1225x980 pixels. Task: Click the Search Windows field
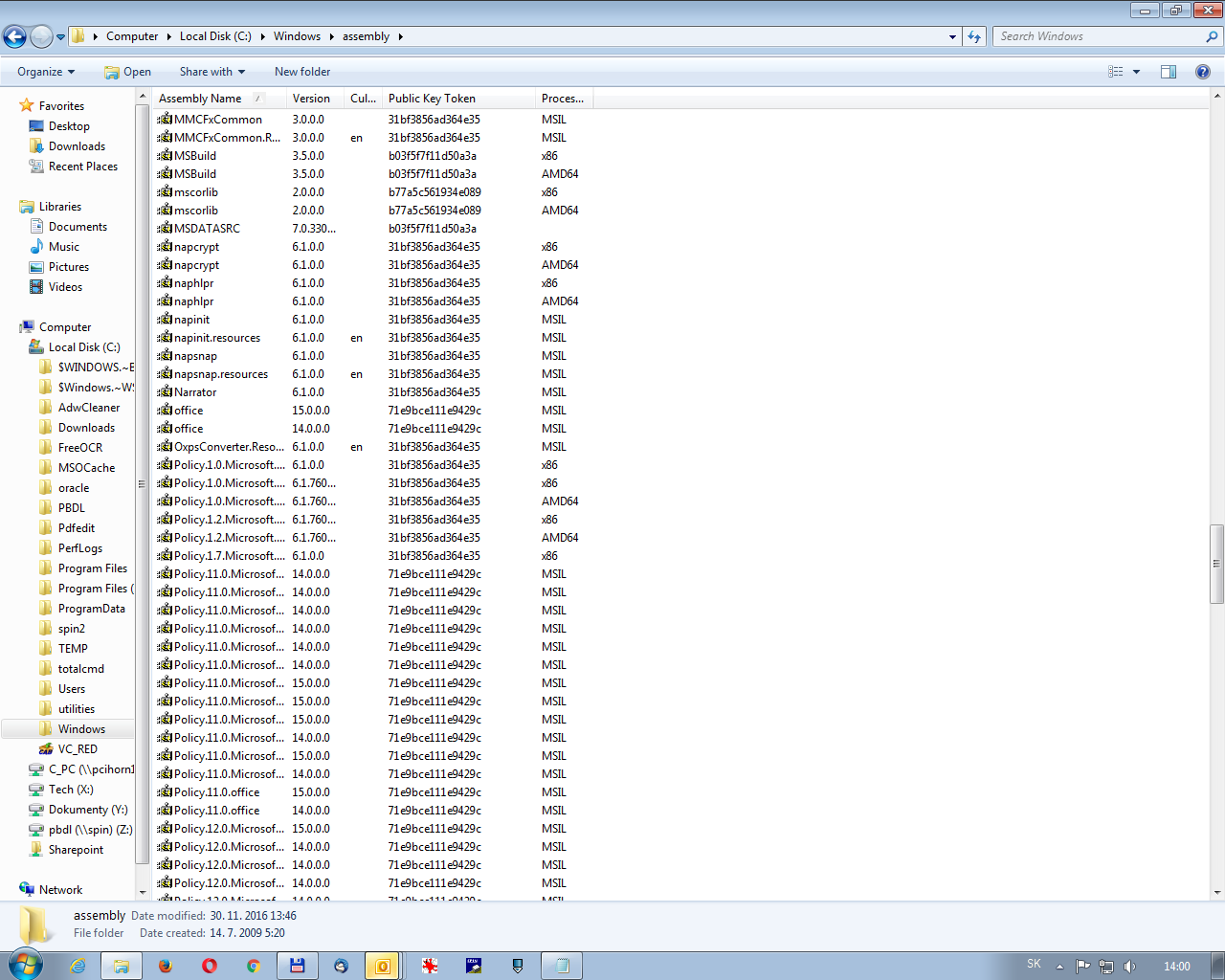point(1099,36)
